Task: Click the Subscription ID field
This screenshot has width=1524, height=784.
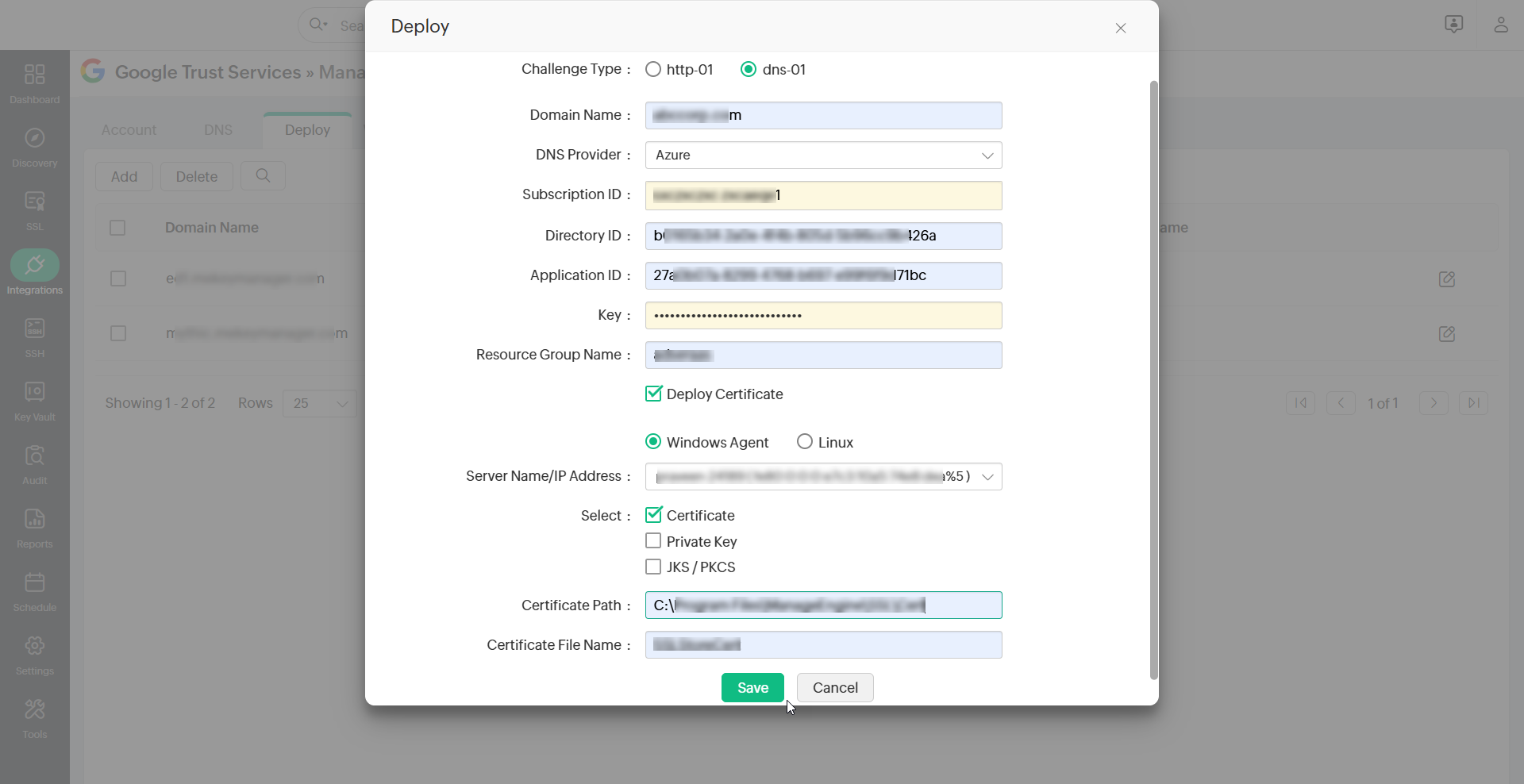Action: 823,195
